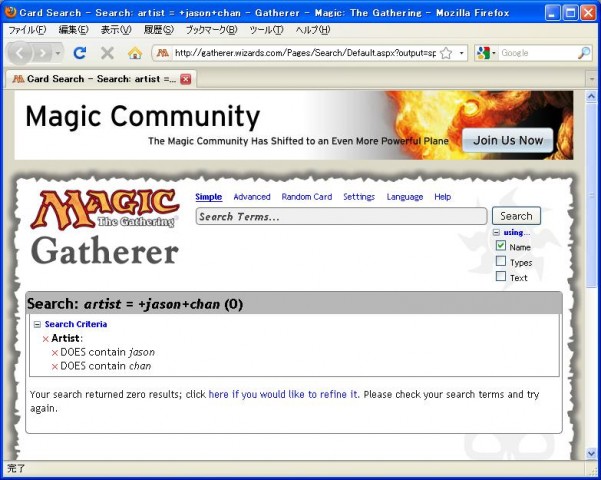Enable the Text checkbox
The width and height of the screenshot is (601, 480).
pyautogui.click(x=501, y=276)
